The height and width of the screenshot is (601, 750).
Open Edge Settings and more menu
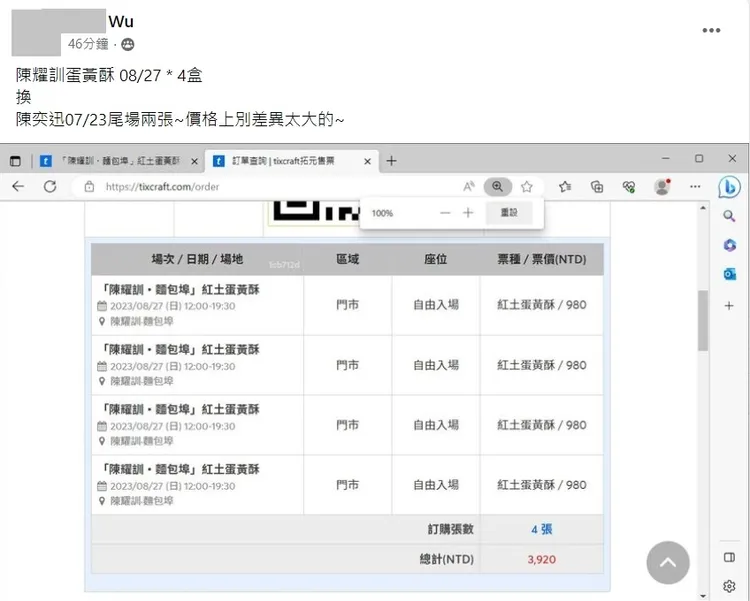tap(695, 187)
